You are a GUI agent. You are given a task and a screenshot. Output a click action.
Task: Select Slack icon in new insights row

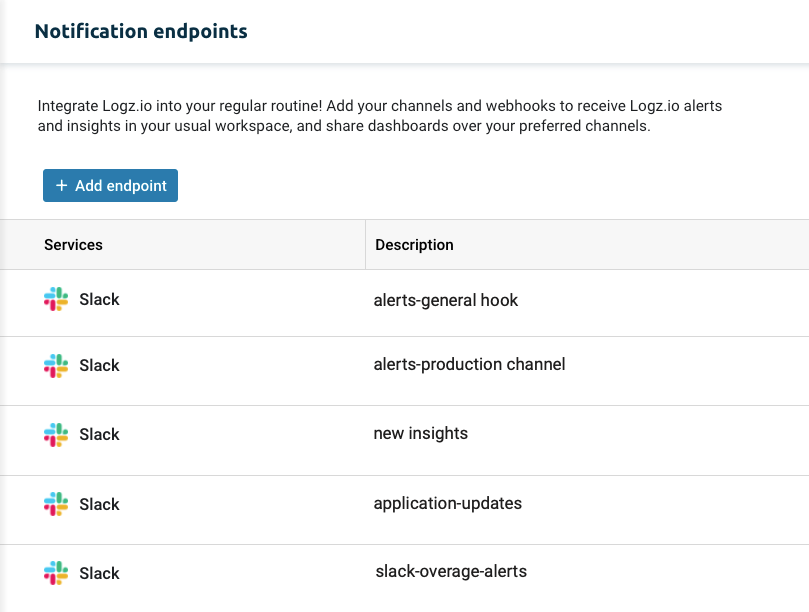pos(56,435)
